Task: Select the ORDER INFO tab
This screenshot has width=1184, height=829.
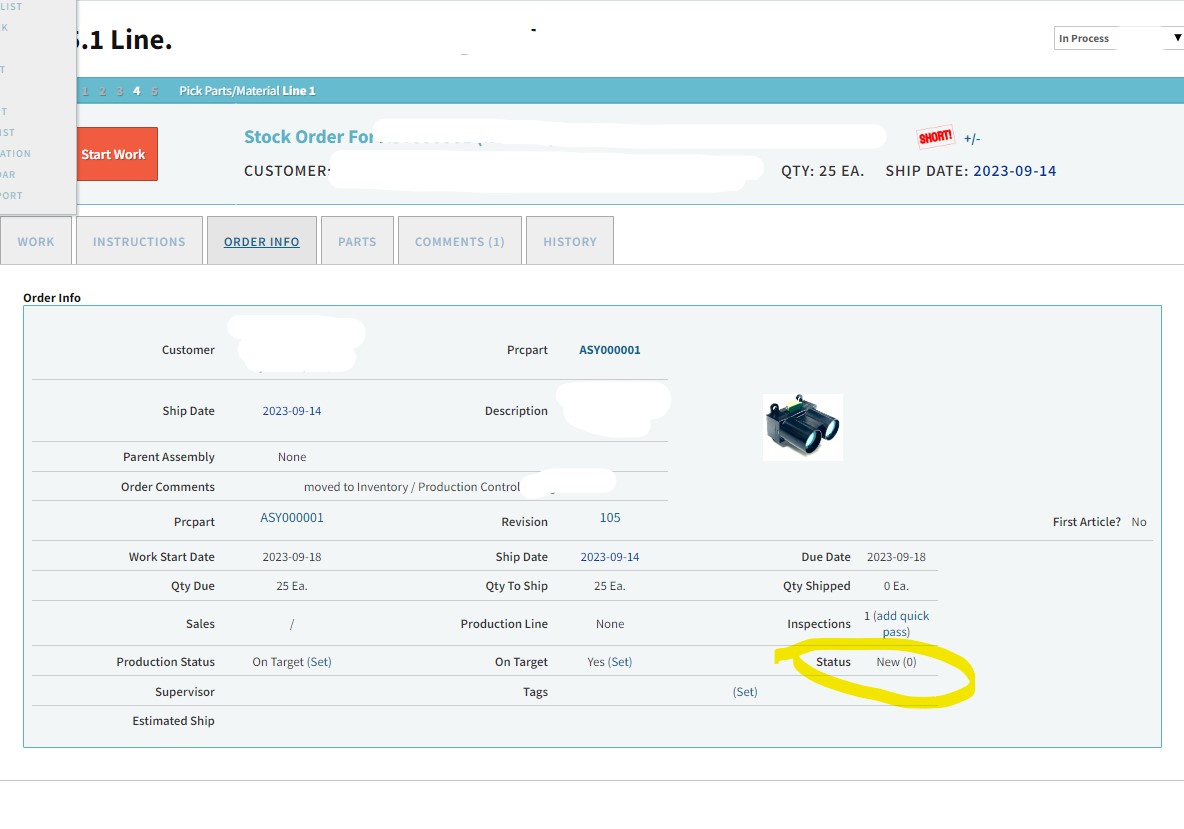Action: (x=261, y=241)
